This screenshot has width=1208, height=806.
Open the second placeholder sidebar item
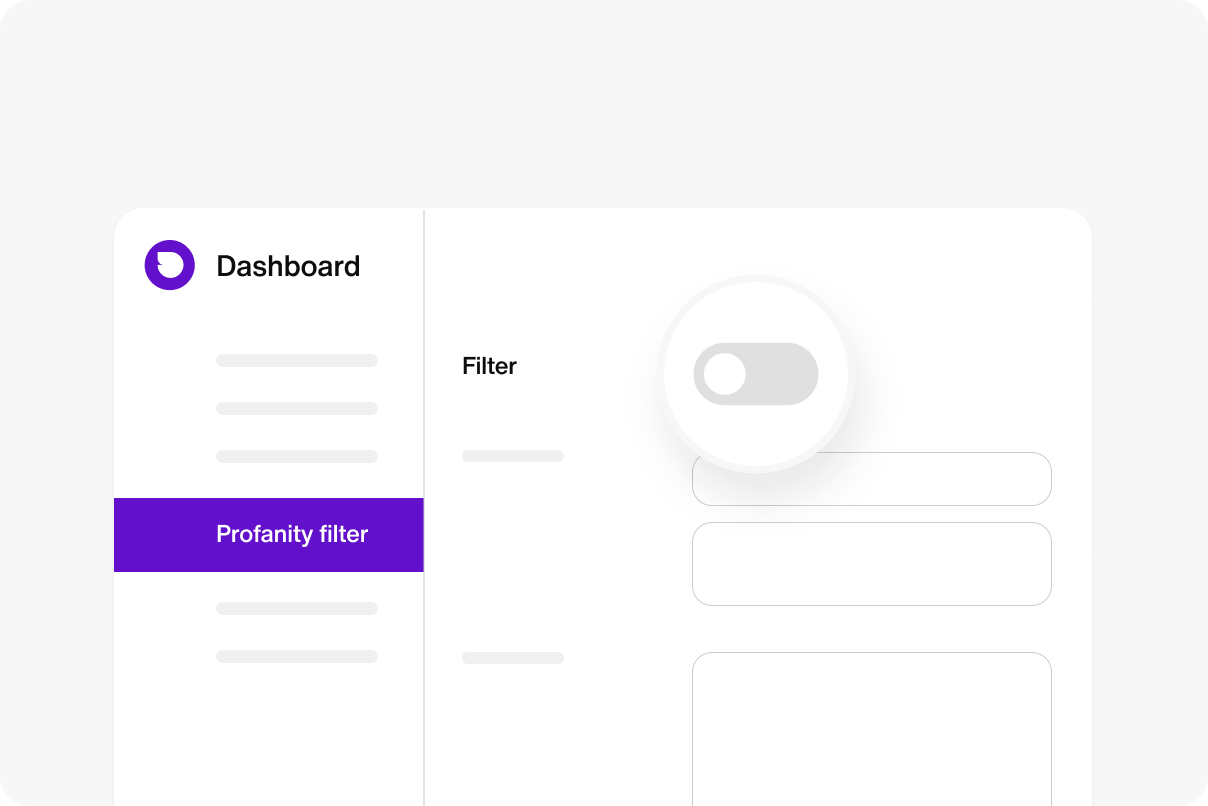pos(297,408)
